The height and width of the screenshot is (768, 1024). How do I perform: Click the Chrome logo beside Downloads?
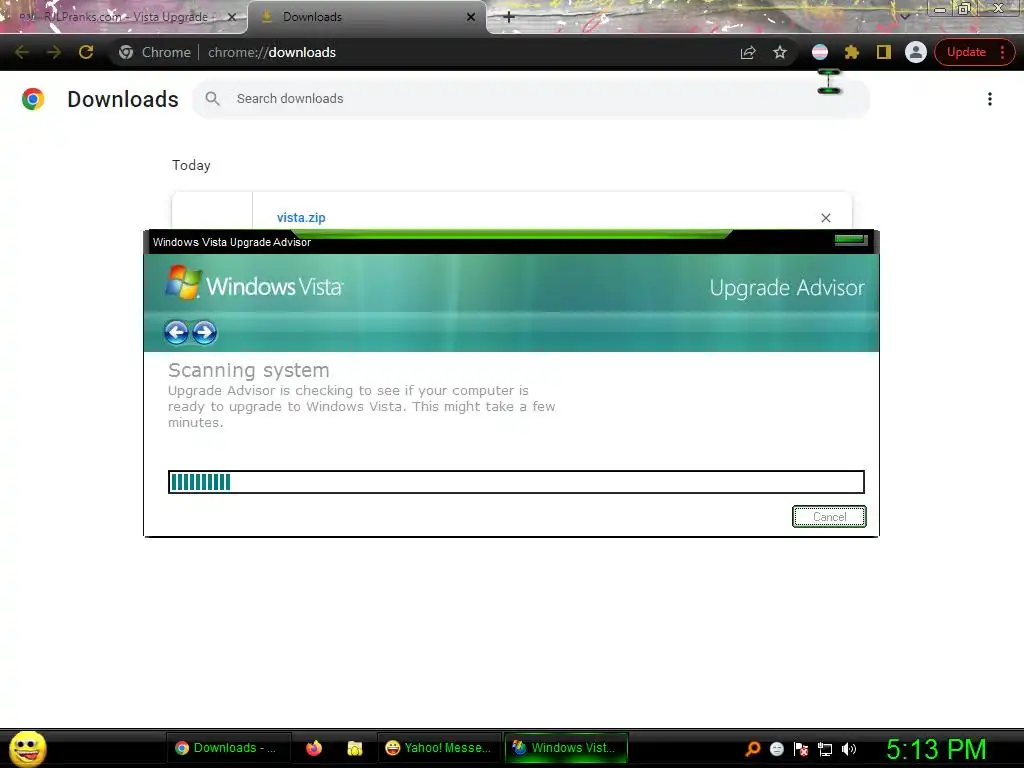pyautogui.click(x=33, y=99)
